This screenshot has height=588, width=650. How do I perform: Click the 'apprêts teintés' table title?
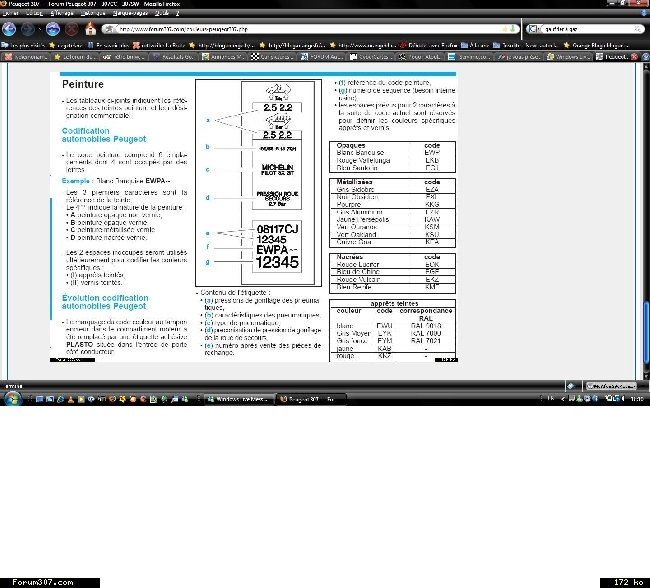coord(394,303)
